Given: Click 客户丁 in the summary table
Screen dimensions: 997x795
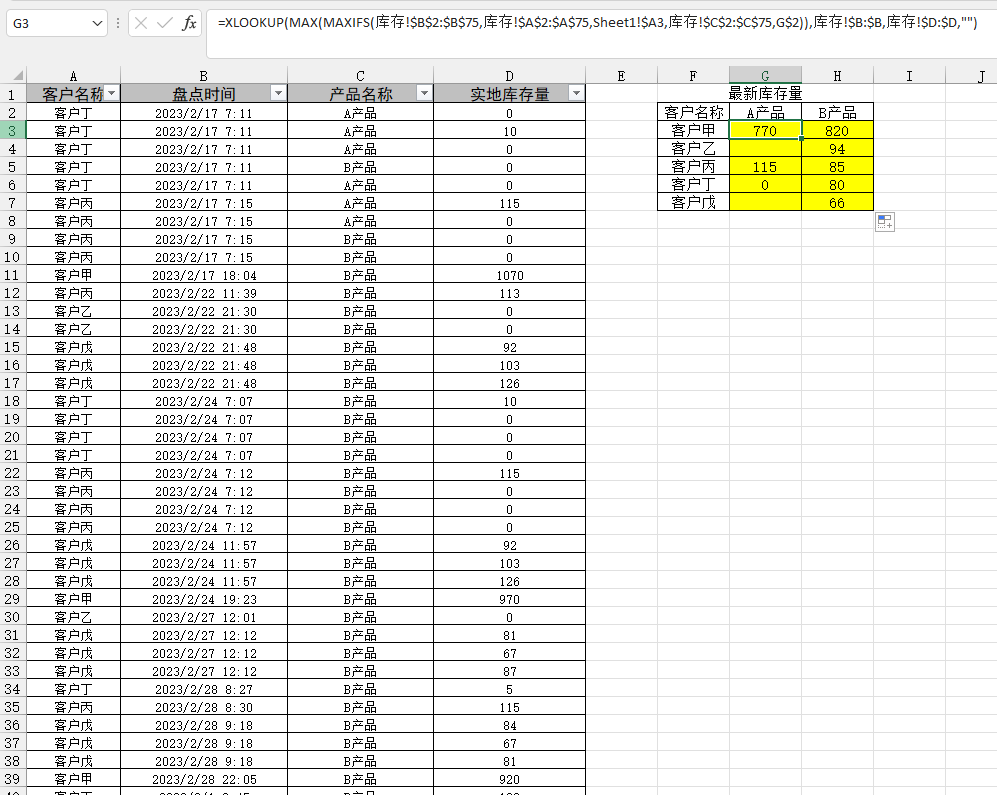Looking at the screenshot, I should tap(693, 184).
